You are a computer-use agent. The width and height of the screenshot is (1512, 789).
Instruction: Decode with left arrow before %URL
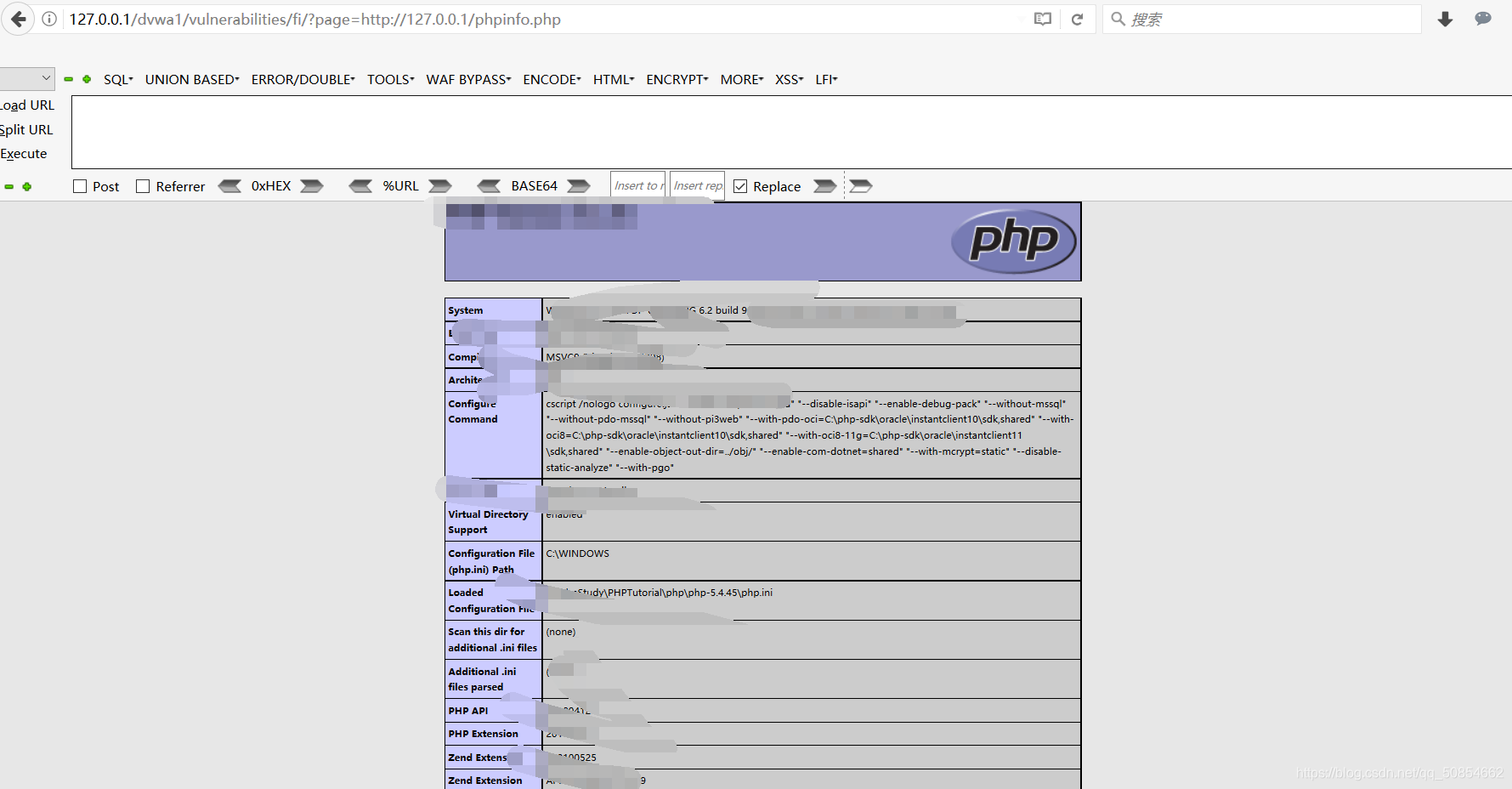360,186
